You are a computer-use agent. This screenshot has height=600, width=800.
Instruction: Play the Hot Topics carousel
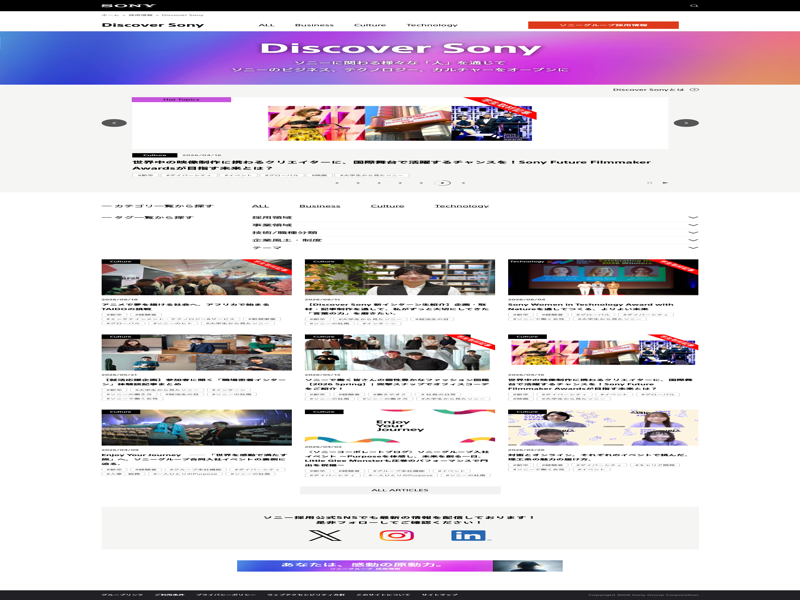665,183
